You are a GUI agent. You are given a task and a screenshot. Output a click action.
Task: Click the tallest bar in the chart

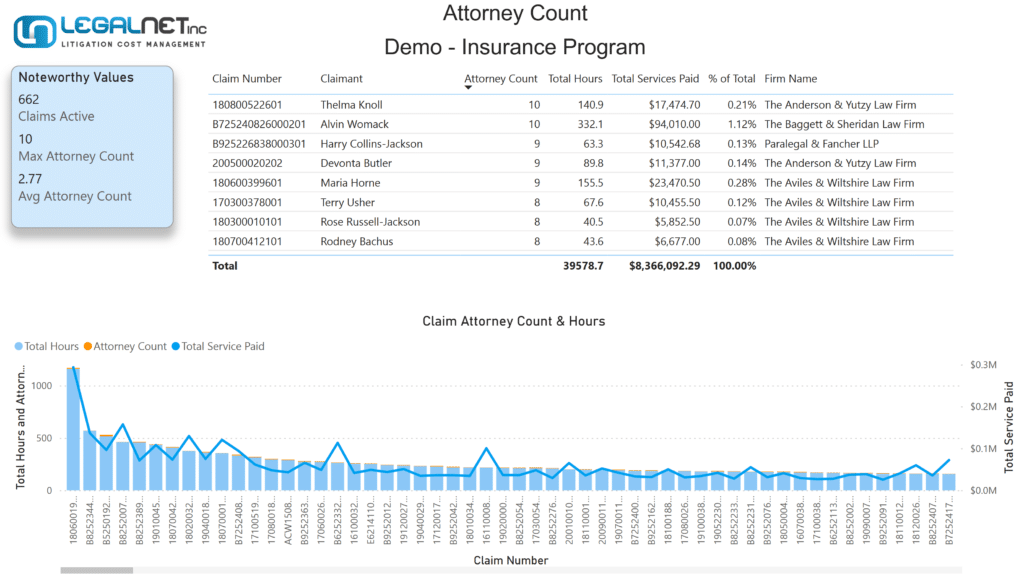pyautogui.click(x=73, y=429)
